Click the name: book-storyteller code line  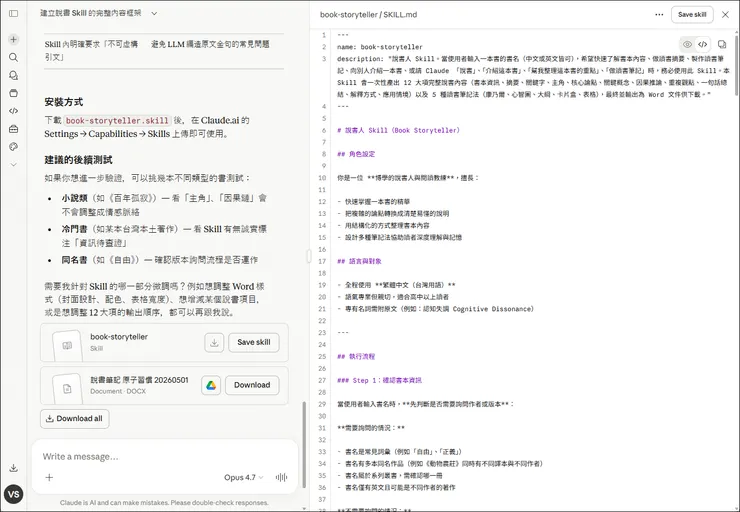(x=380, y=47)
